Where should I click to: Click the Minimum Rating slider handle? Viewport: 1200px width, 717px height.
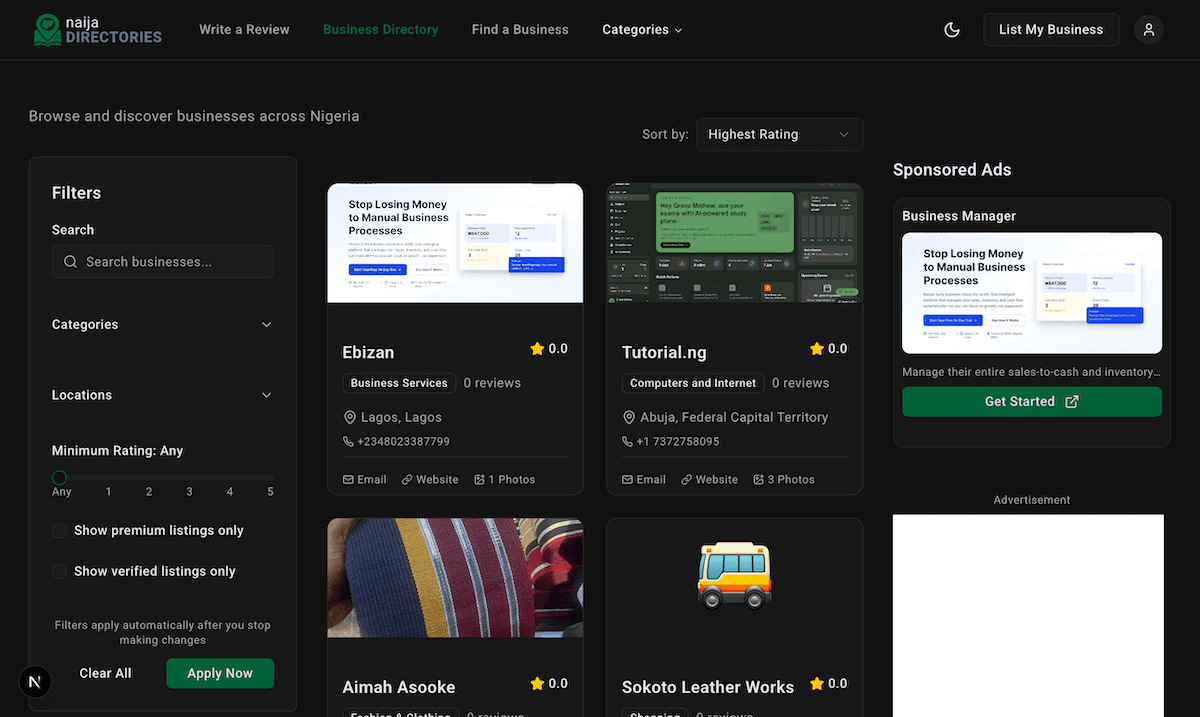[60, 478]
